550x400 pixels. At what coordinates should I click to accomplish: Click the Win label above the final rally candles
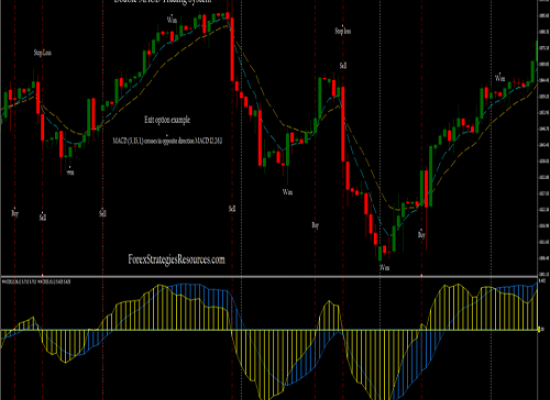(x=500, y=78)
